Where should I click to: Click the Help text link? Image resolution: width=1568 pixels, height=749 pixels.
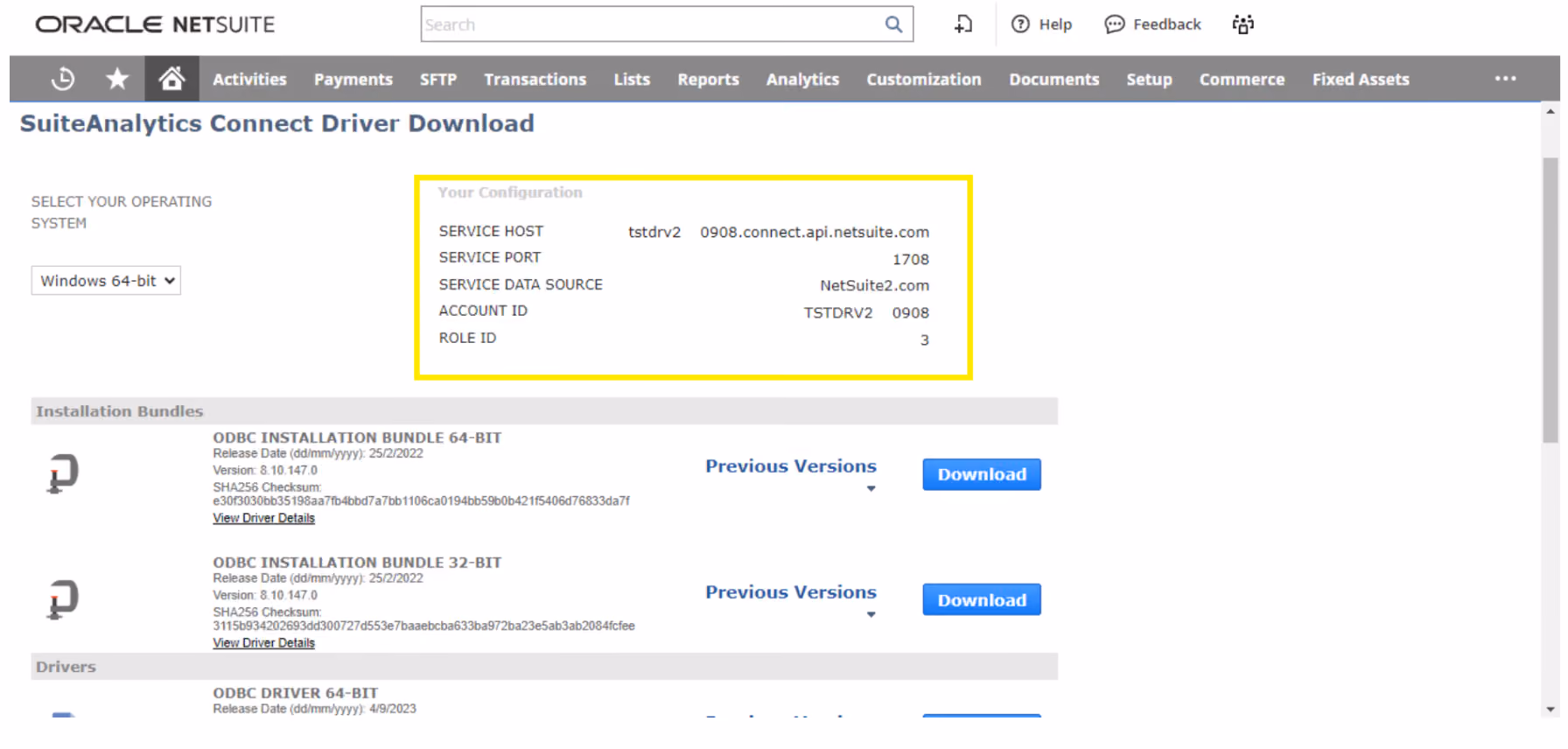tap(1055, 24)
